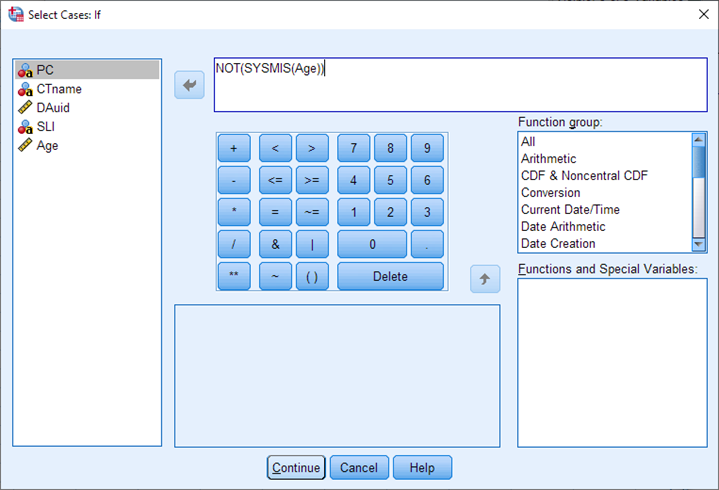Click the Delete keypad button
The image size is (719, 490).
click(390, 276)
